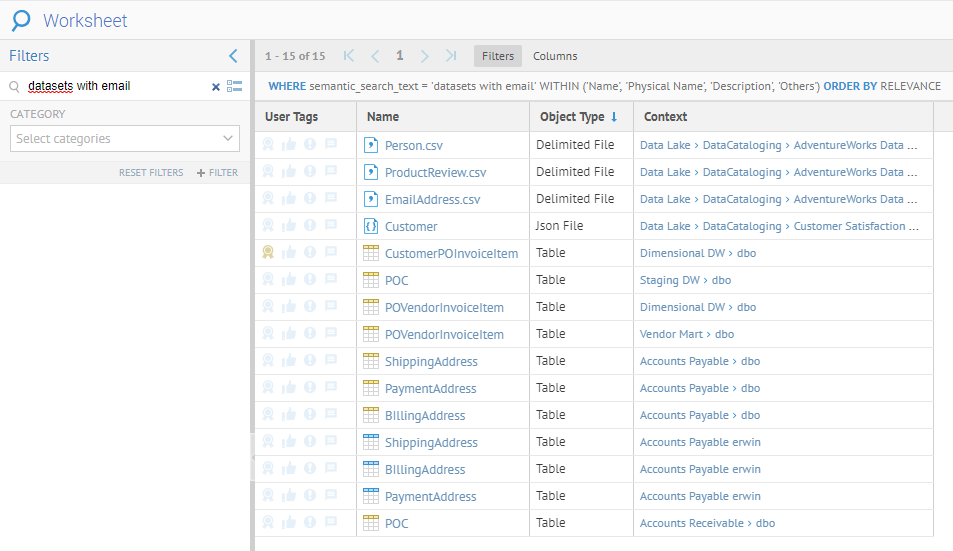Sort by Object Type column header
This screenshot has height=551, width=953.
(x=572, y=117)
